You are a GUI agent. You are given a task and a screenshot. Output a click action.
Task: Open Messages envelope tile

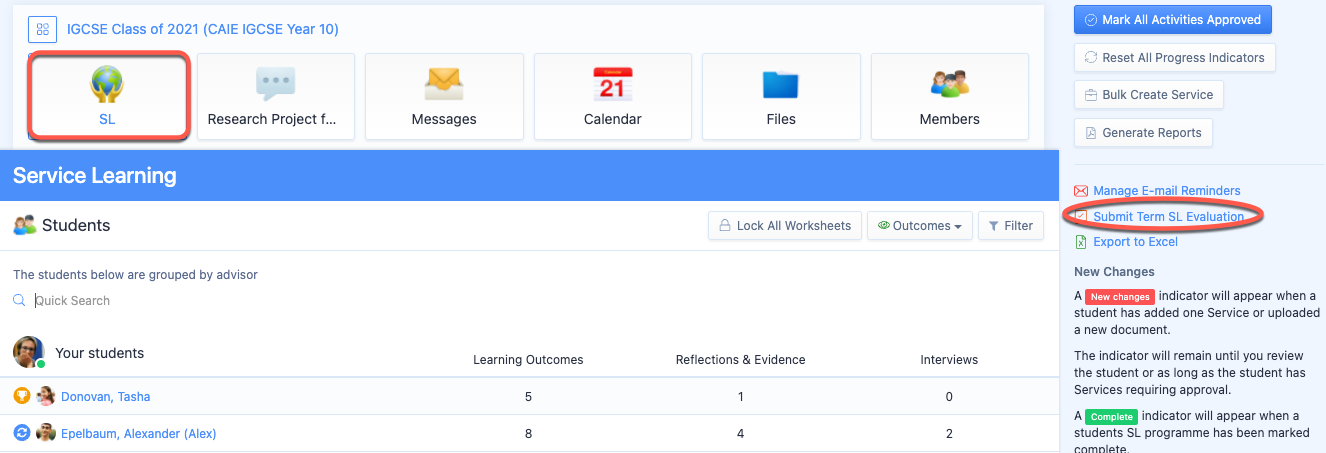[x=444, y=96]
